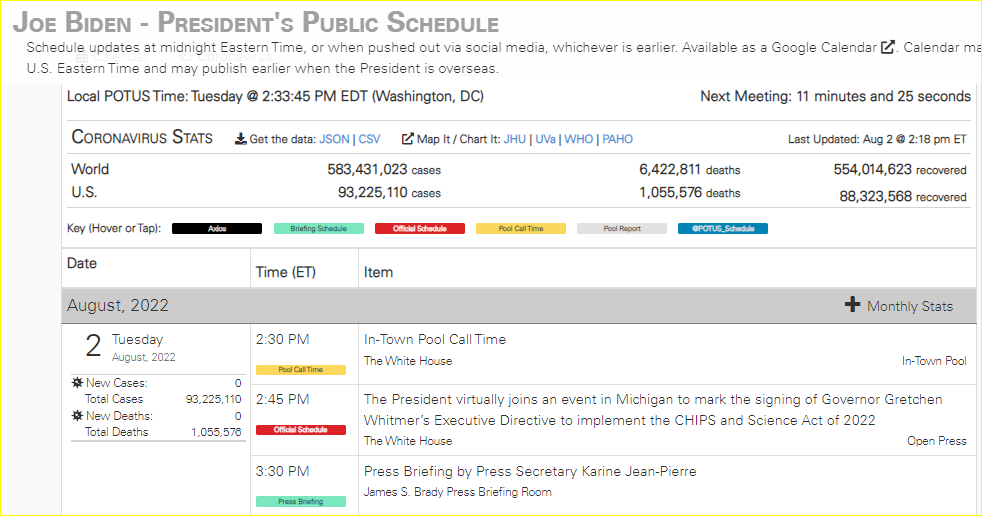Open the JHU coronavirus map link
982x516 pixels.
click(x=514, y=139)
